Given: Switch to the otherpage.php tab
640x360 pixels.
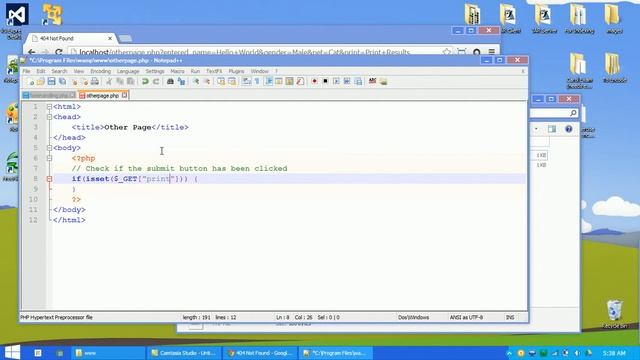Looking at the screenshot, I should point(102,95).
